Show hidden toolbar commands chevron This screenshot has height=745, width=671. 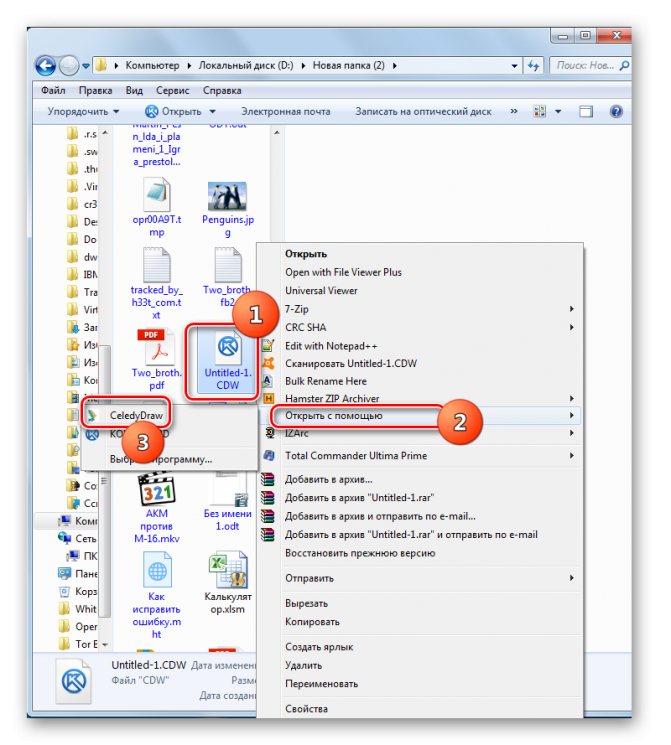[514, 111]
